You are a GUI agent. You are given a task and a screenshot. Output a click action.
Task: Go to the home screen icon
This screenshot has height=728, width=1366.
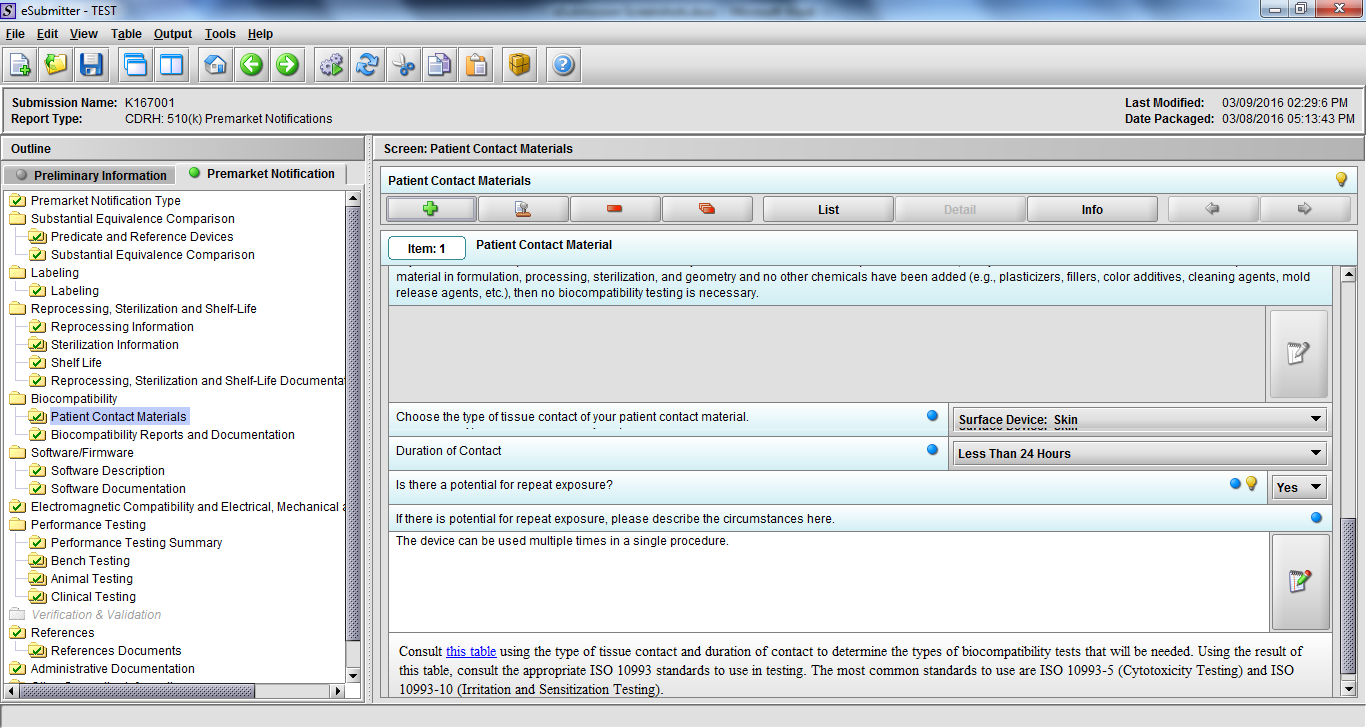(x=215, y=66)
